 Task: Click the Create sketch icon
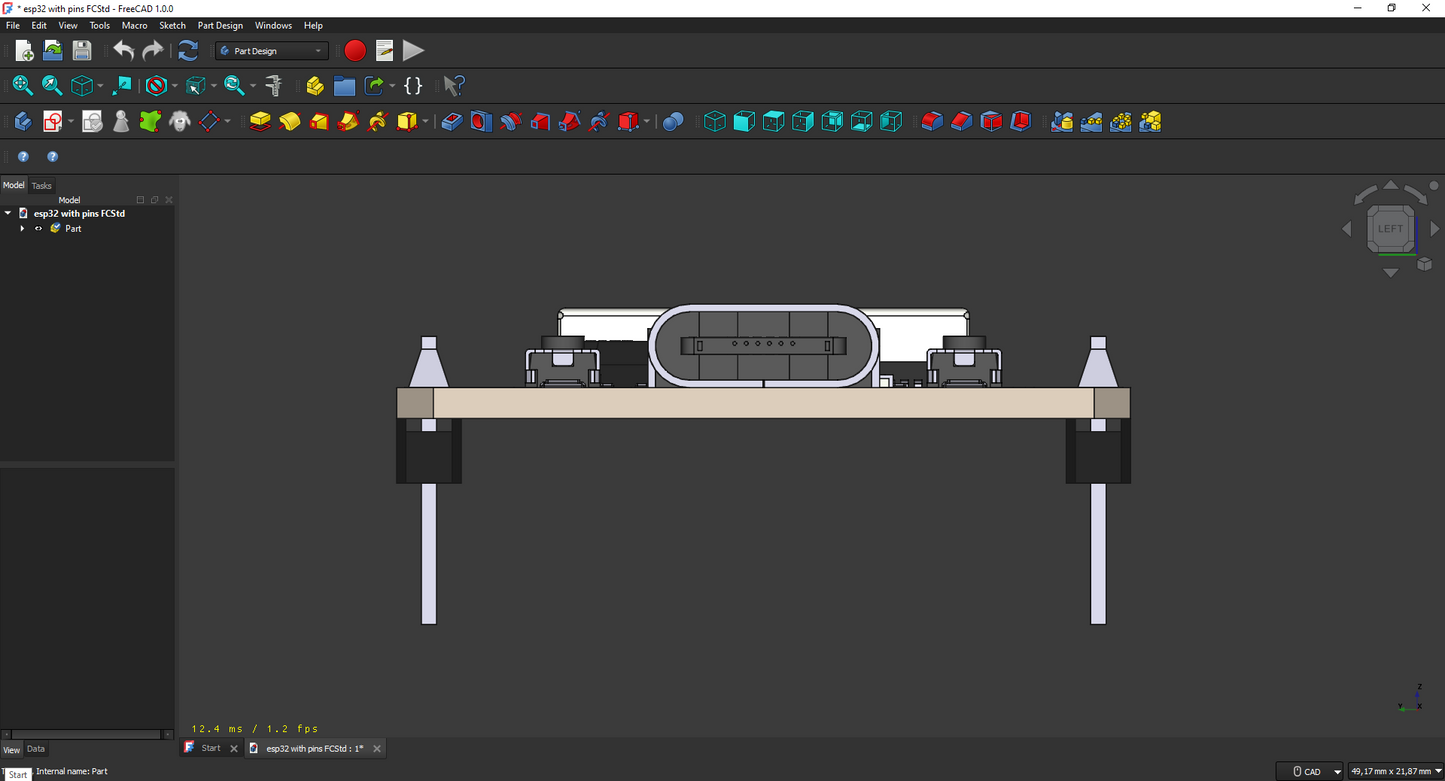[x=53, y=122]
